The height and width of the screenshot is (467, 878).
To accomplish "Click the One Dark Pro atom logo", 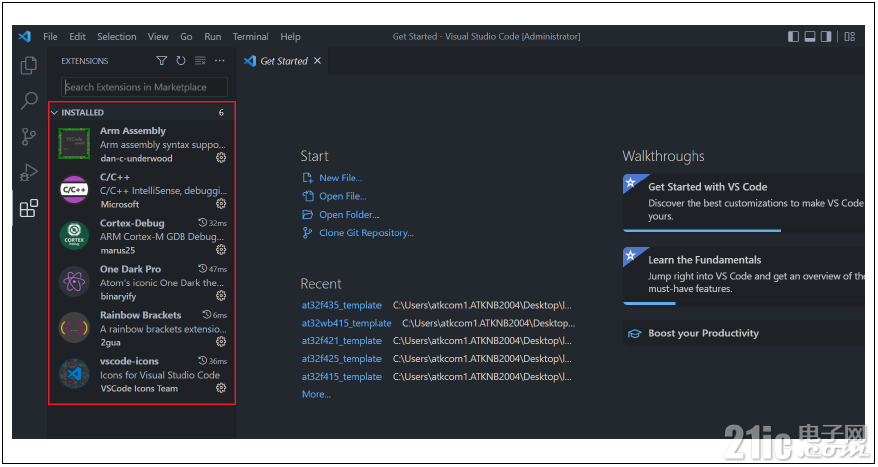I will (x=74, y=282).
